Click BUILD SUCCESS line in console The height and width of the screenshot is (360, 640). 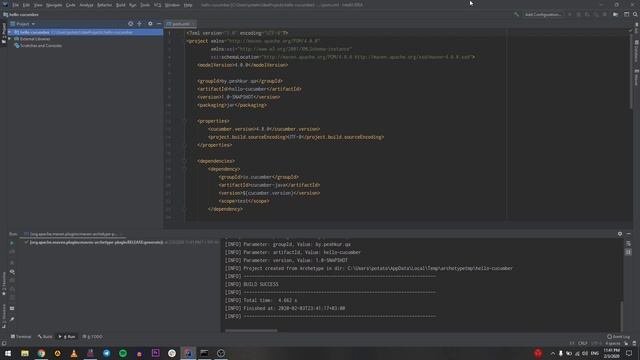click(261, 284)
